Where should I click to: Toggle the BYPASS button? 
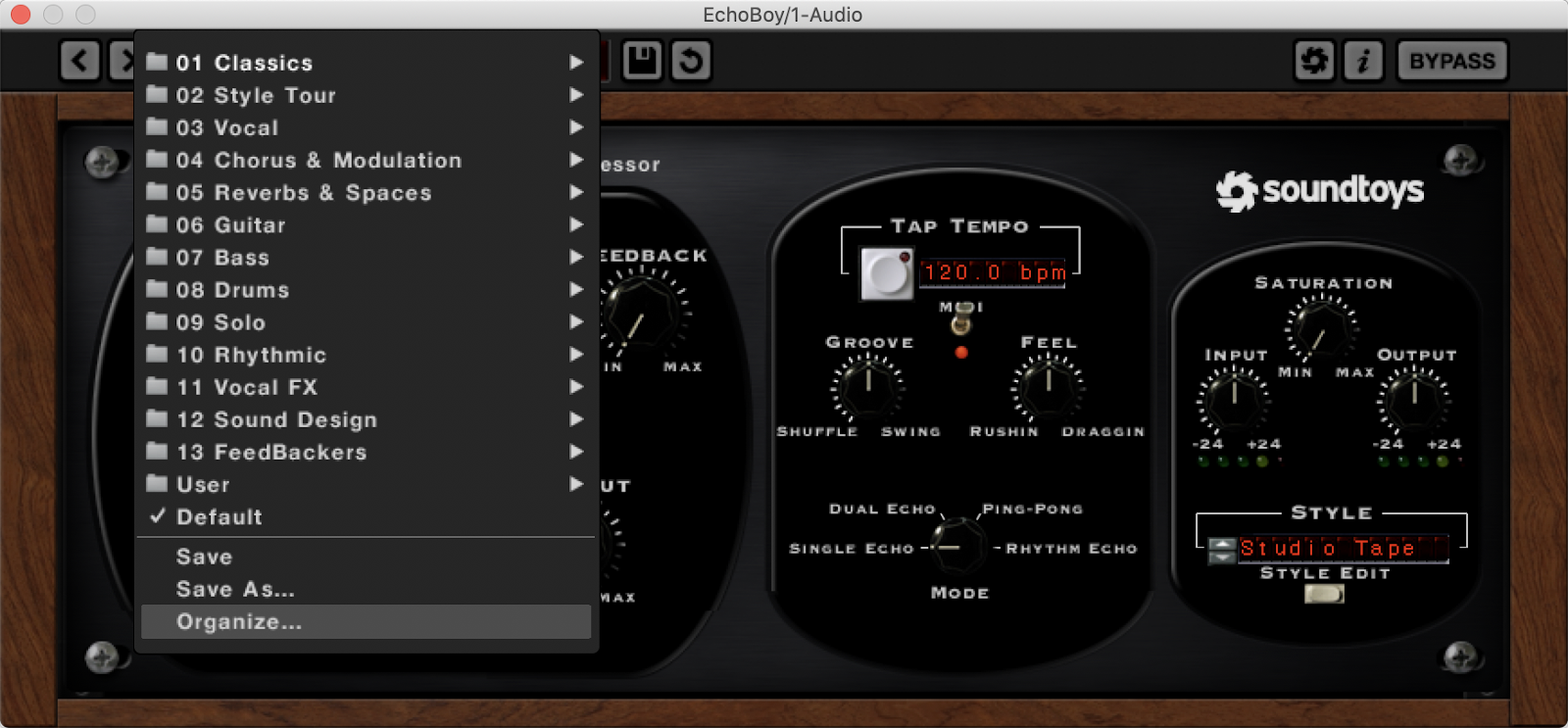[1452, 61]
